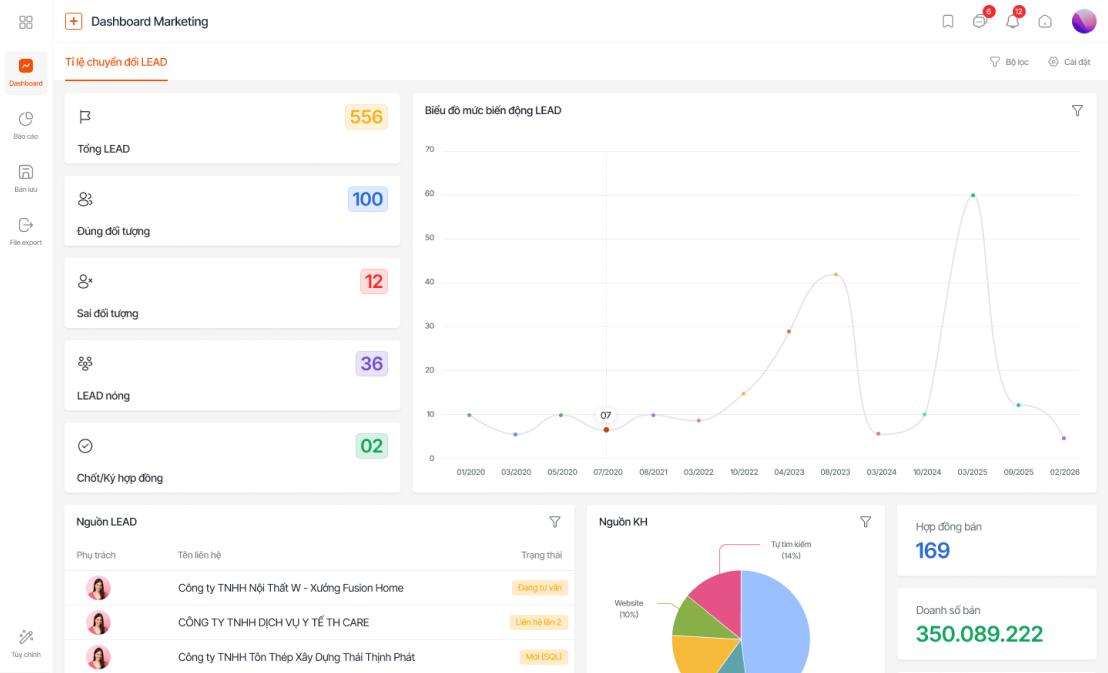Image resolution: width=1108 pixels, height=673 pixels.
Task: Select the 03/2025 peak data point
Action: [x=973, y=195]
